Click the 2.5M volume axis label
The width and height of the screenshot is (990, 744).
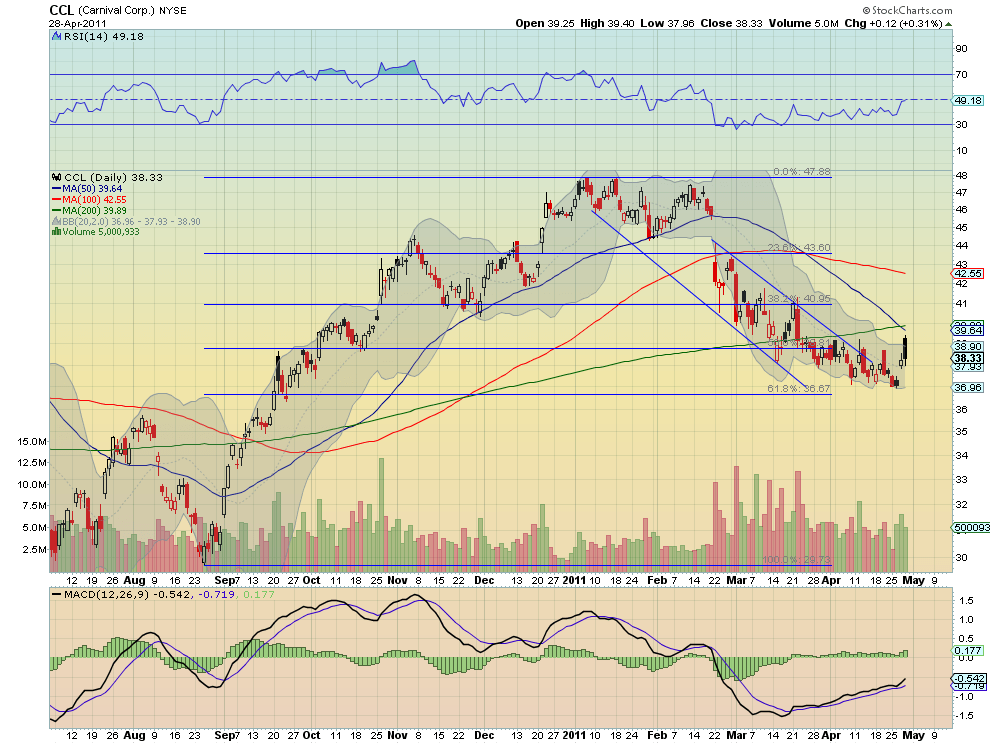pos(35,549)
